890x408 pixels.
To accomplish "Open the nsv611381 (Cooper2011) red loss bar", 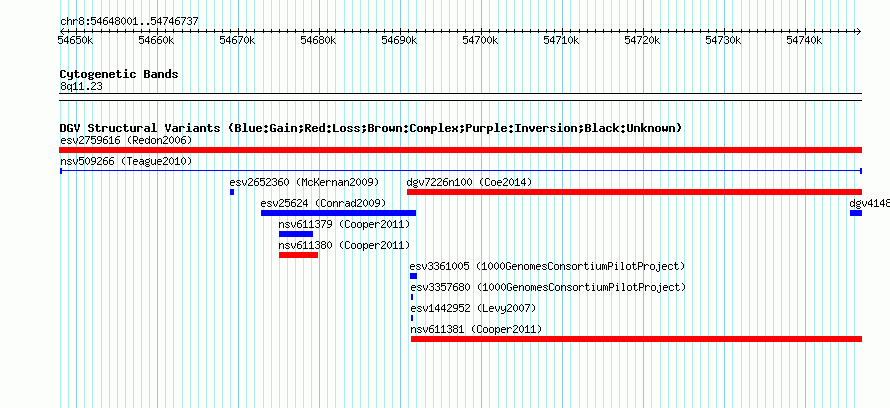I will (x=636, y=339).
